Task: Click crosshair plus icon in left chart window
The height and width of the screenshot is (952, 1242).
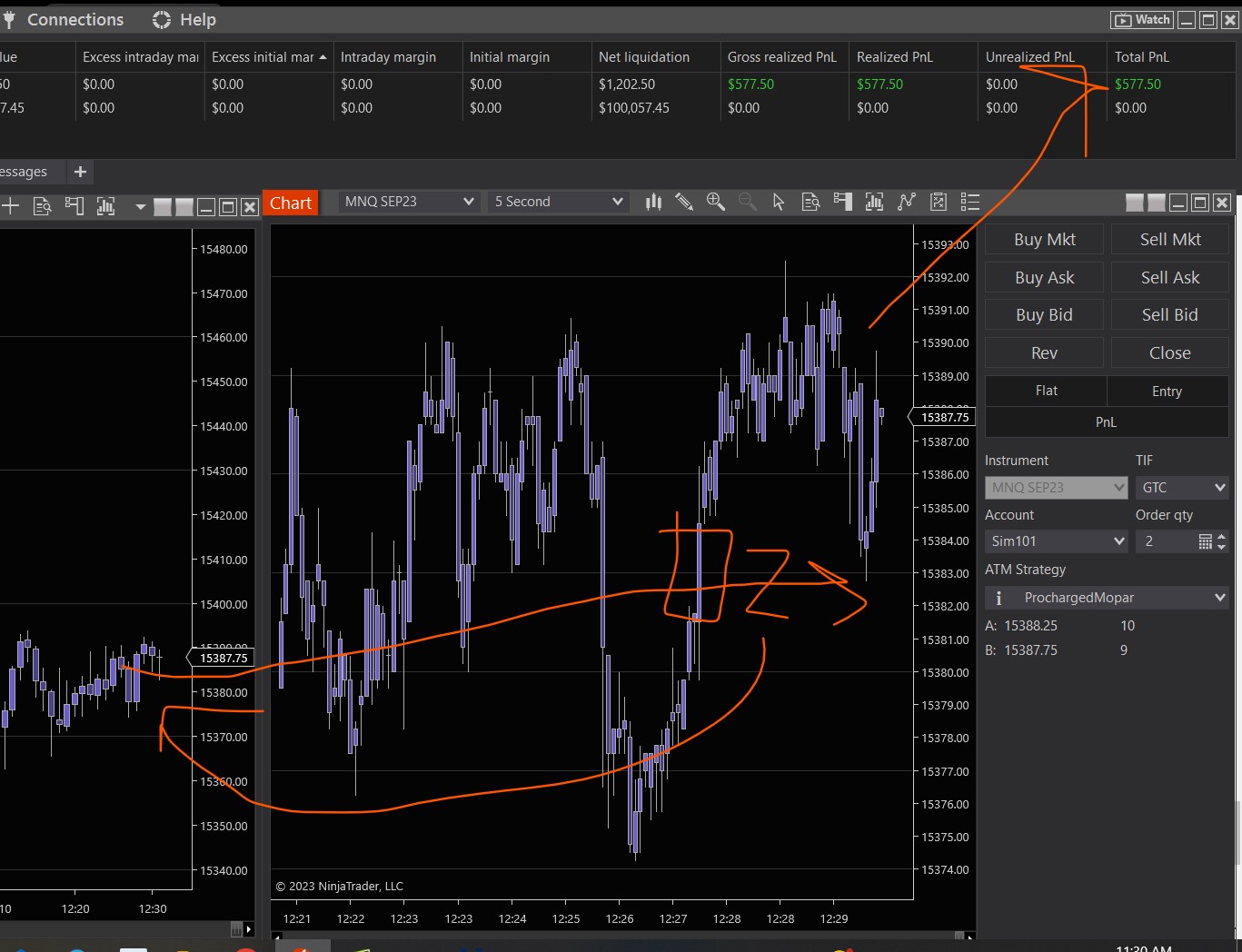Action: pyautogui.click(x=10, y=206)
